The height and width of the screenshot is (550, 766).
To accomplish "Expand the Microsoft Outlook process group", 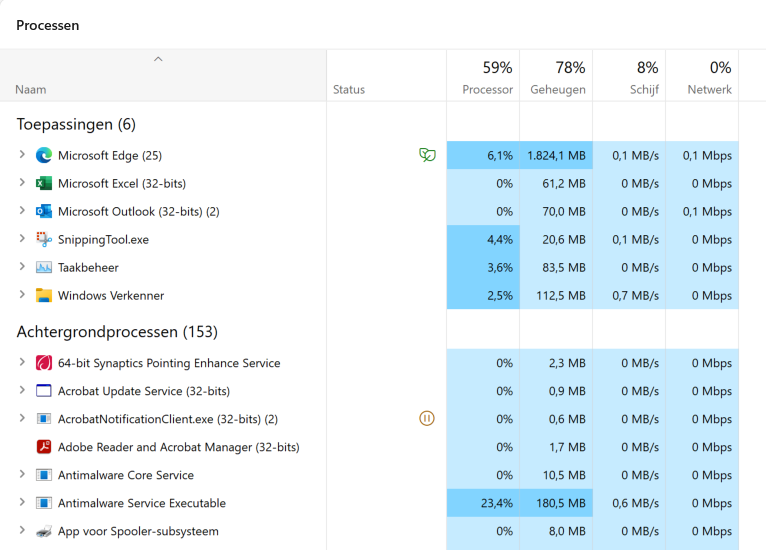I will tap(22, 211).
